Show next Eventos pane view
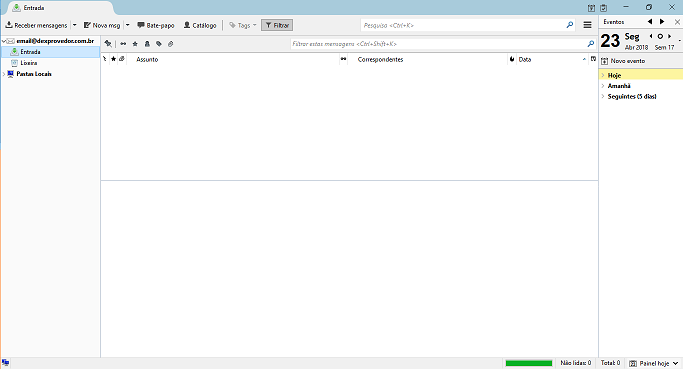Image resolution: width=683 pixels, height=369 pixels. 662,21
